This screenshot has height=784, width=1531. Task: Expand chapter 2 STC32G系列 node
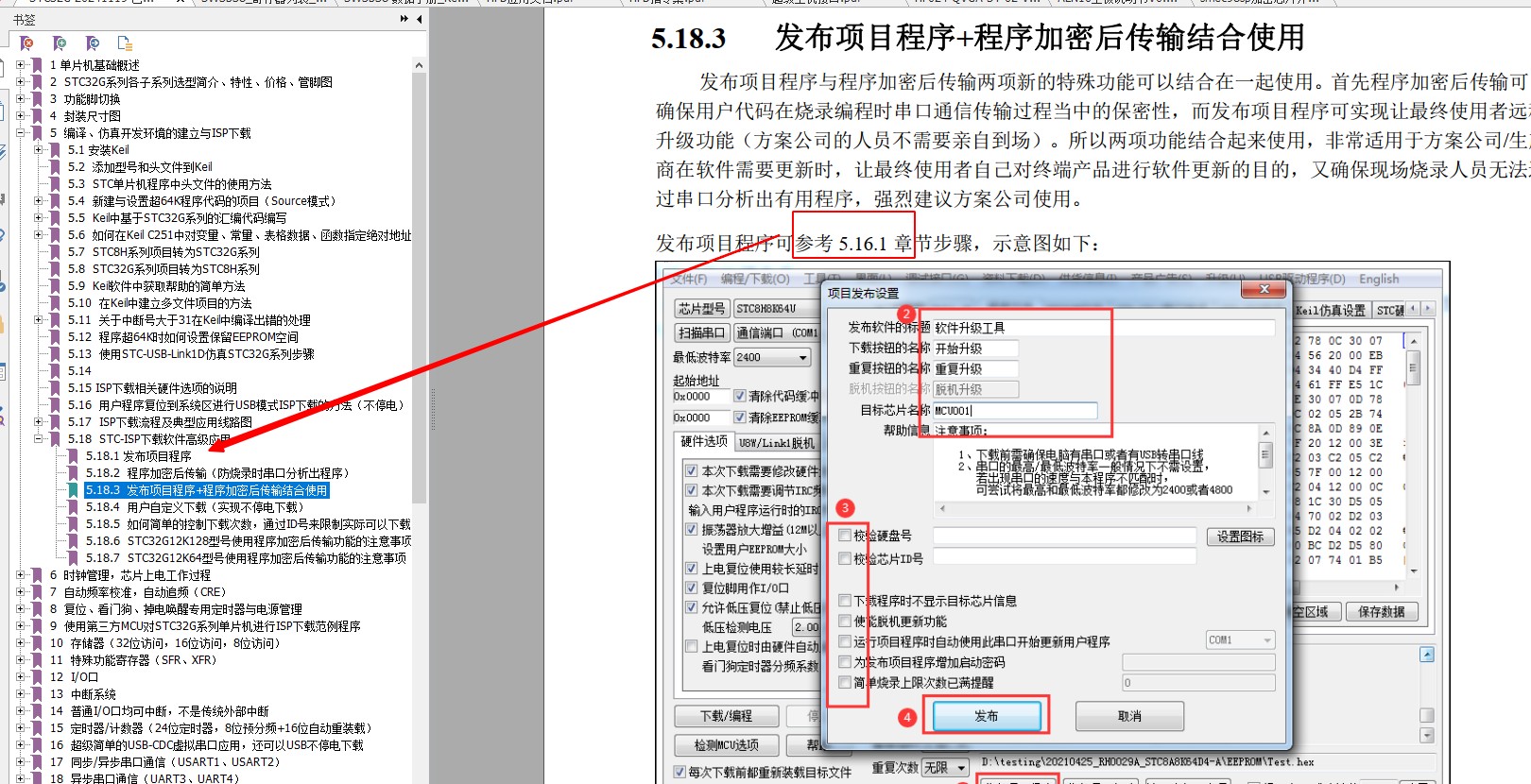21,82
